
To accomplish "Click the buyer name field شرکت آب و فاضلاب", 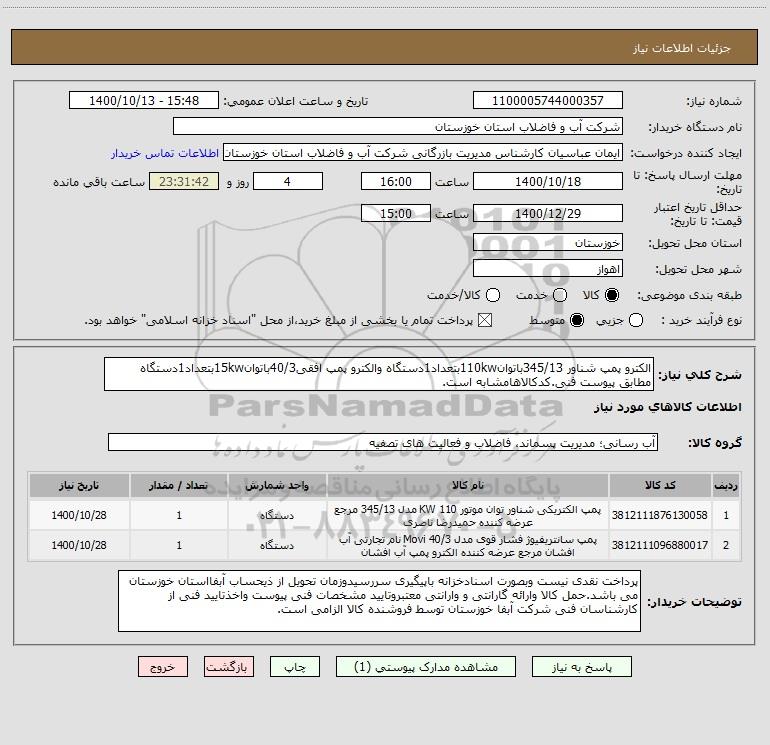I will pos(398,127).
